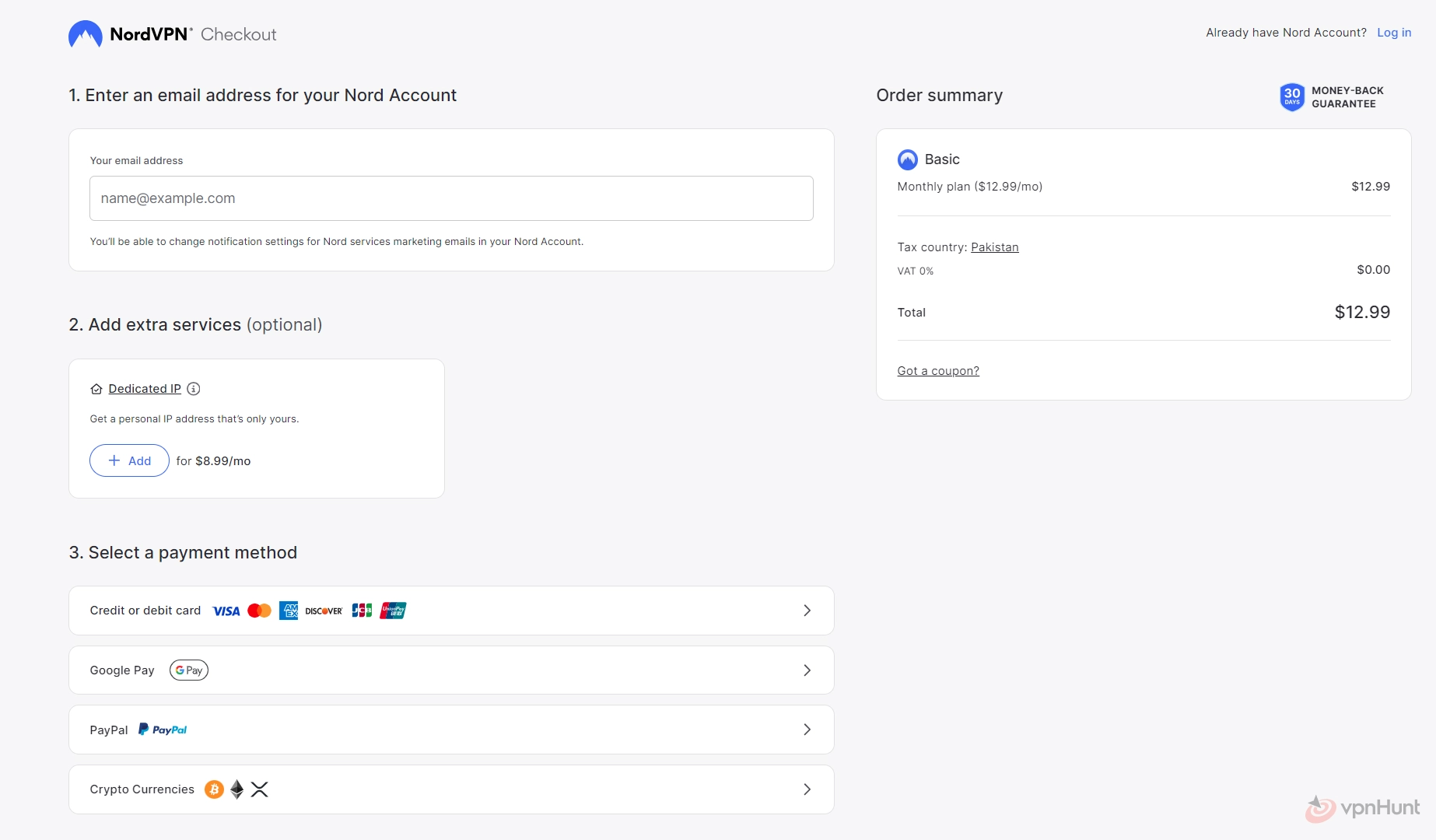This screenshot has height=840, width=1436.
Task: Click the Dedicated IP info icon
Action: (194, 389)
